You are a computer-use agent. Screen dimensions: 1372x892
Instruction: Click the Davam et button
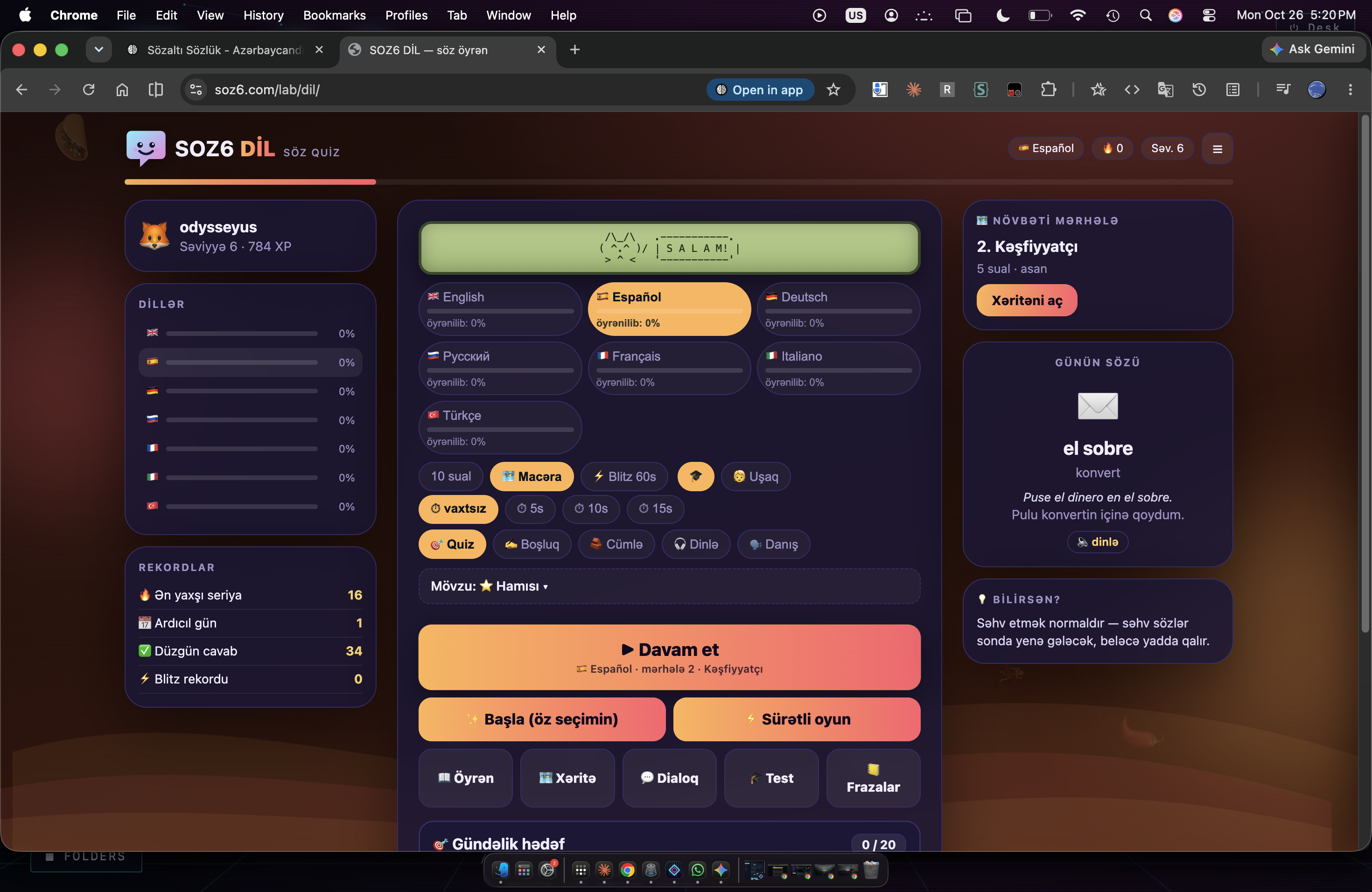669,657
